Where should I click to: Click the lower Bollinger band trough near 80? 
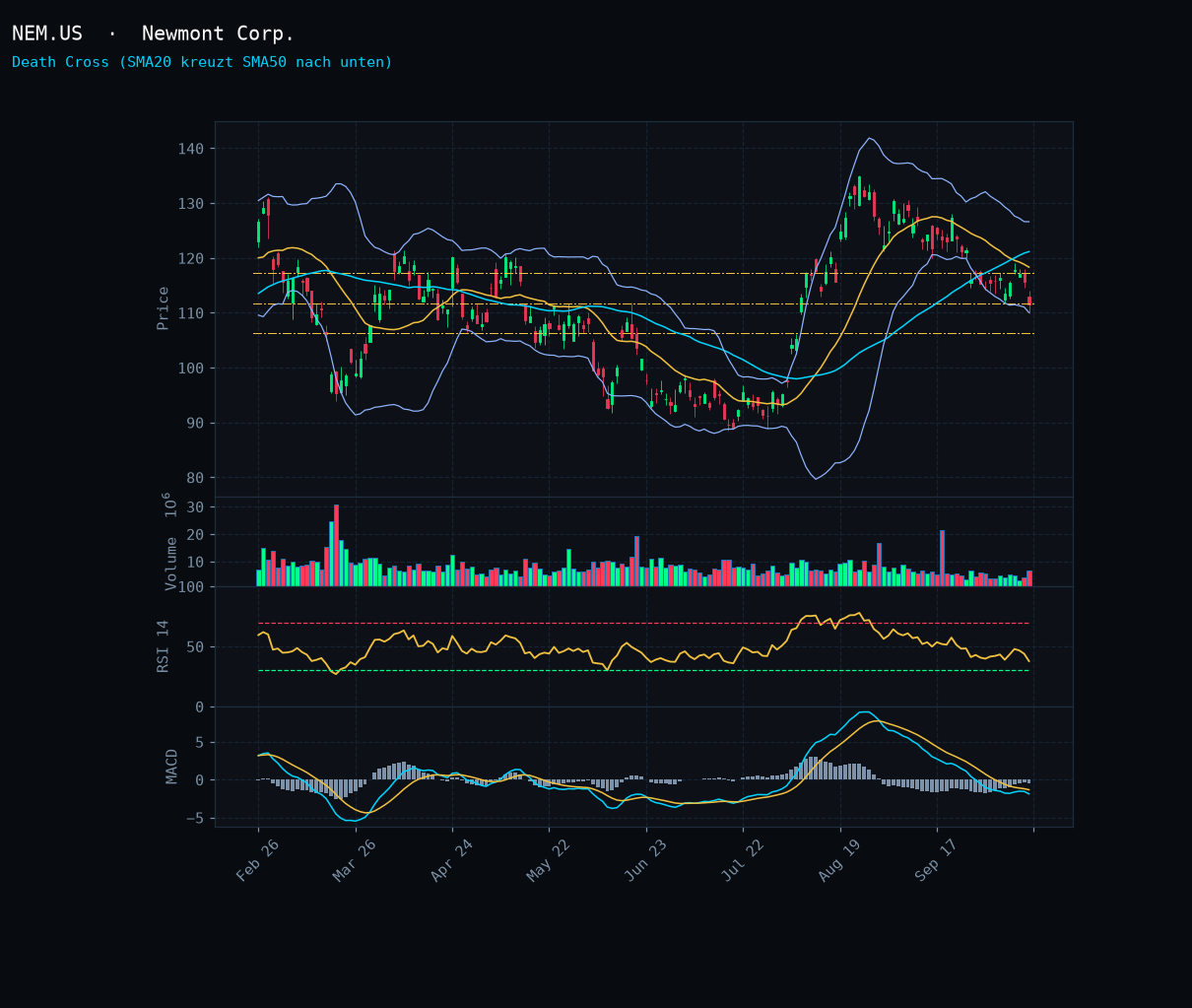(816, 478)
